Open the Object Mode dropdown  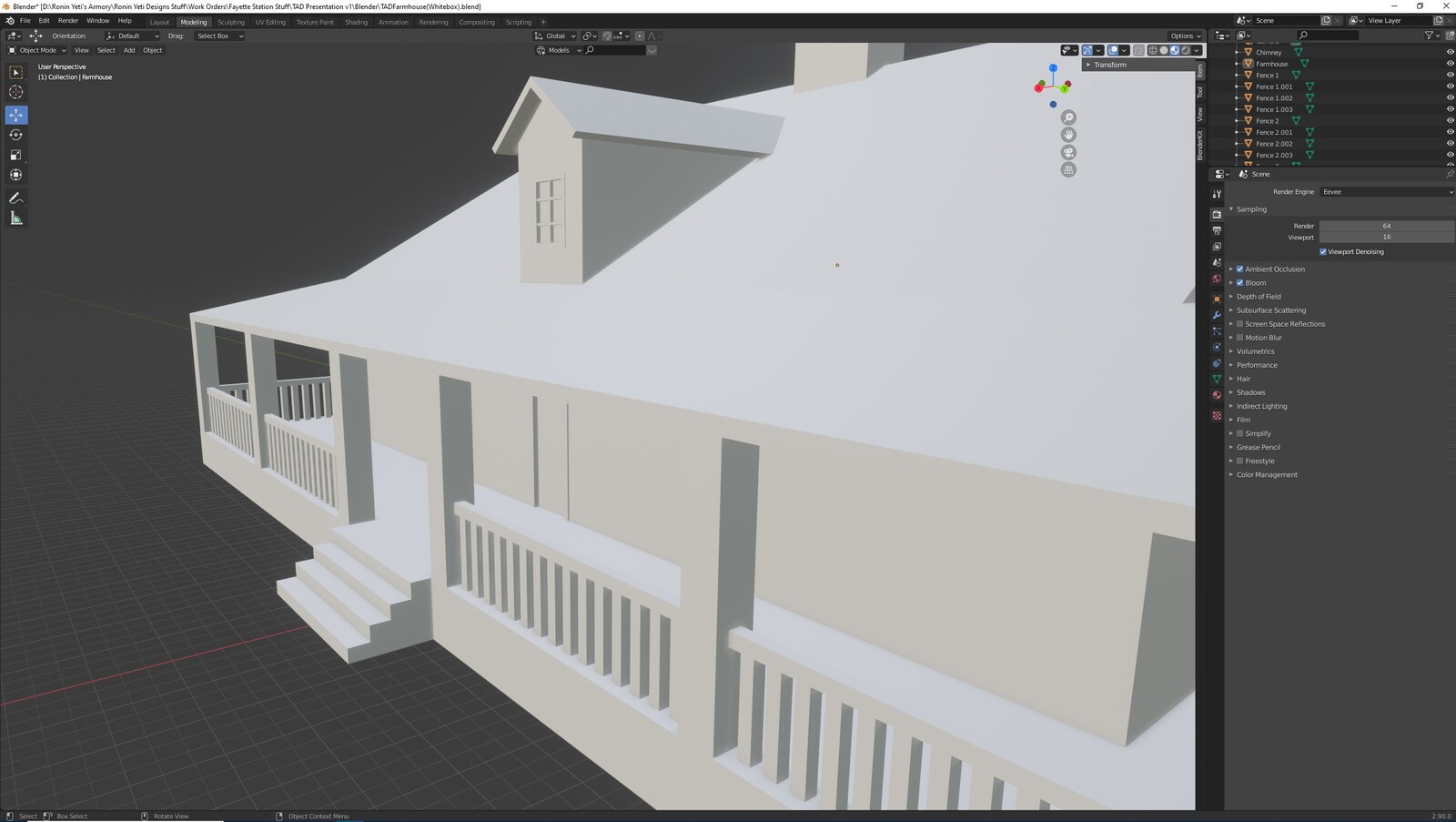point(37,50)
